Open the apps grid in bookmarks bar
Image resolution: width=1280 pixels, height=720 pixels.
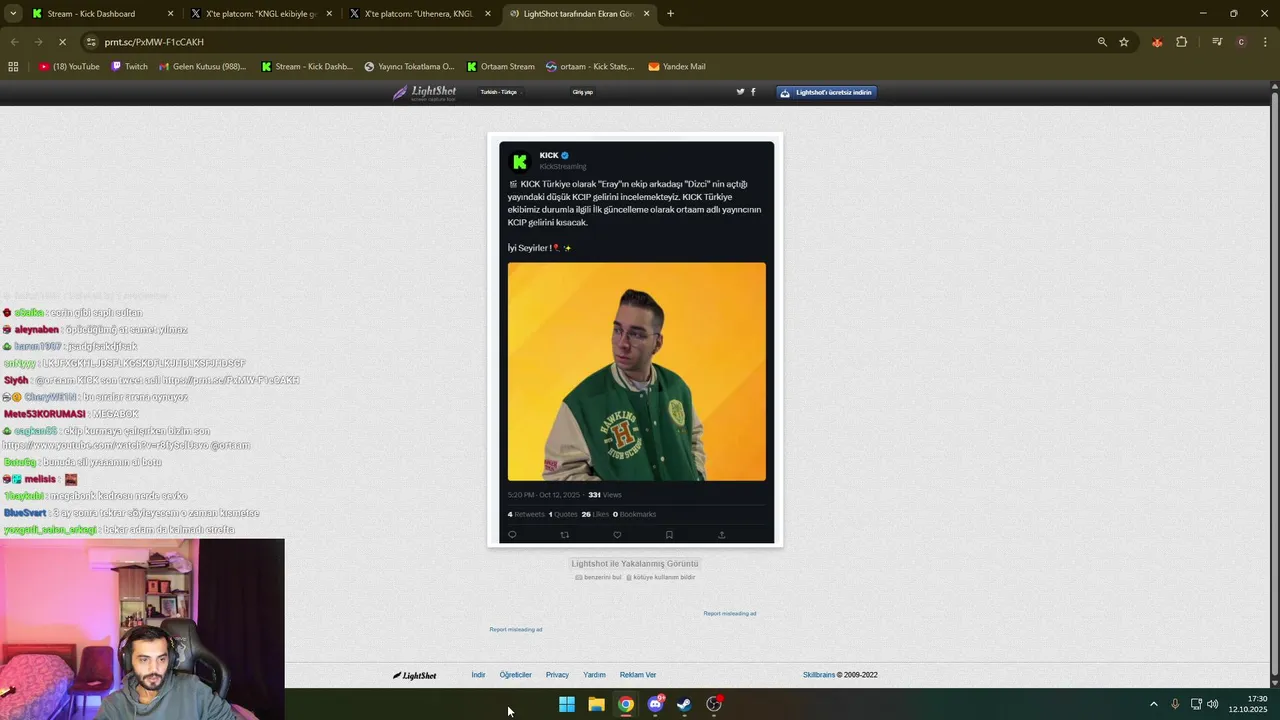[13, 67]
